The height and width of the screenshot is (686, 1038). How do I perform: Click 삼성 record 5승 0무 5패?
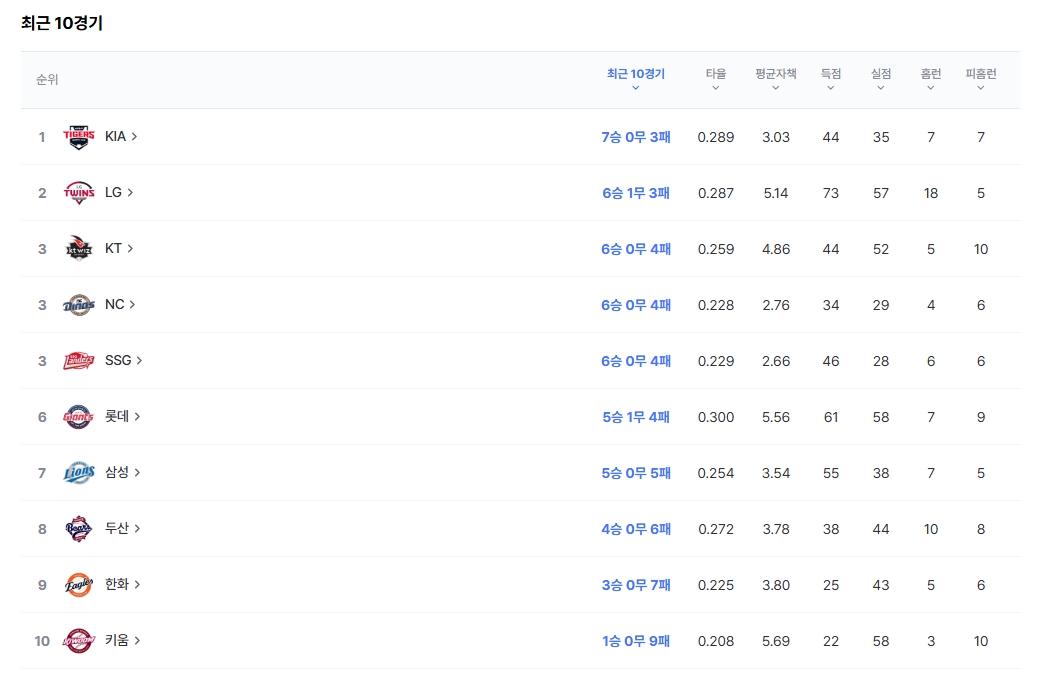tap(636, 473)
